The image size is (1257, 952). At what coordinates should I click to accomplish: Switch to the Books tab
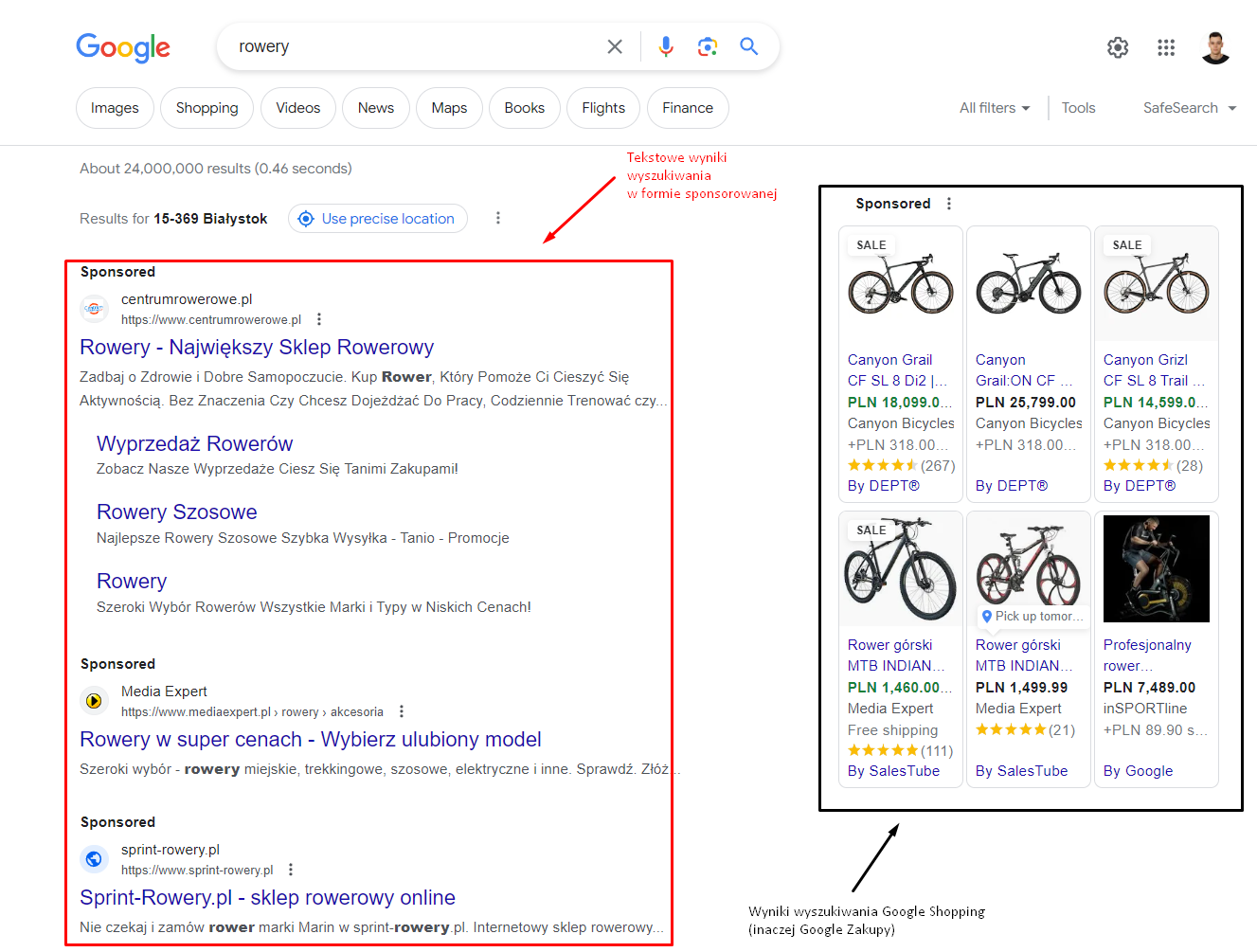tap(525, 108)
